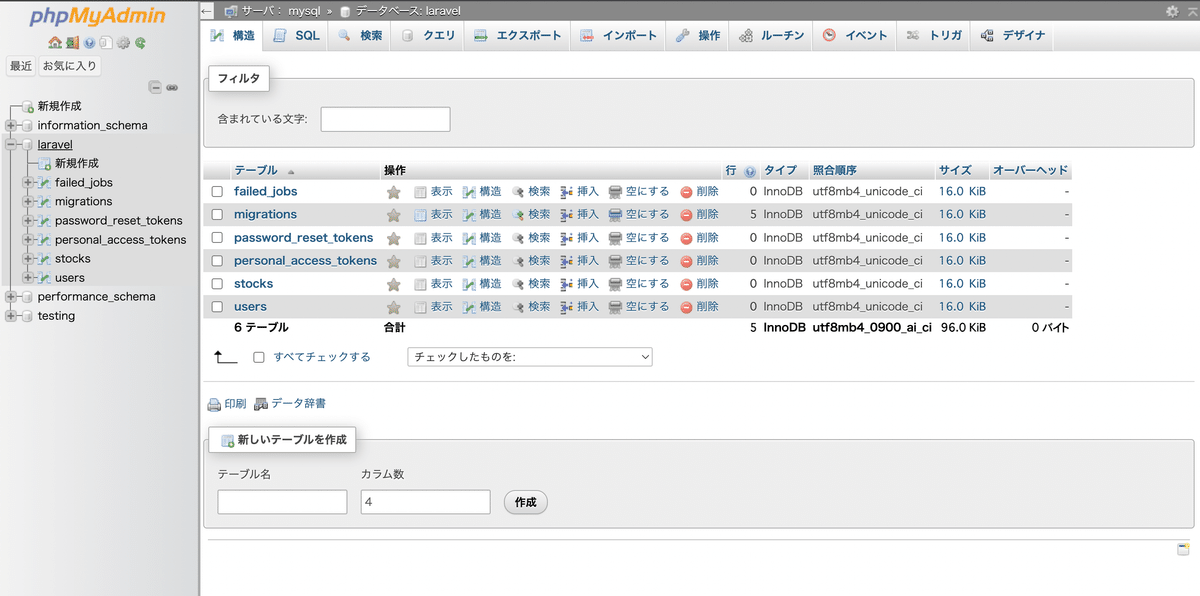Screen dimensions: 1200x596
Task: Switch to the SQL tab
Action: 296,36
